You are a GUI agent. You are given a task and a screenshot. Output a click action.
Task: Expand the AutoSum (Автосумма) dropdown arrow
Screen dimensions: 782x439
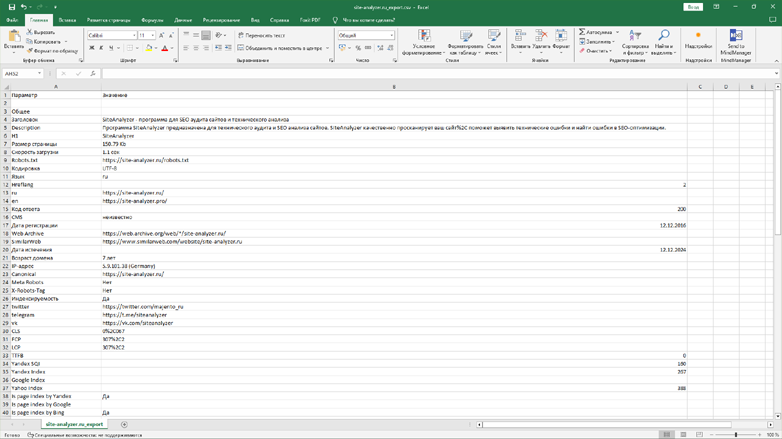tap(617, 32)
